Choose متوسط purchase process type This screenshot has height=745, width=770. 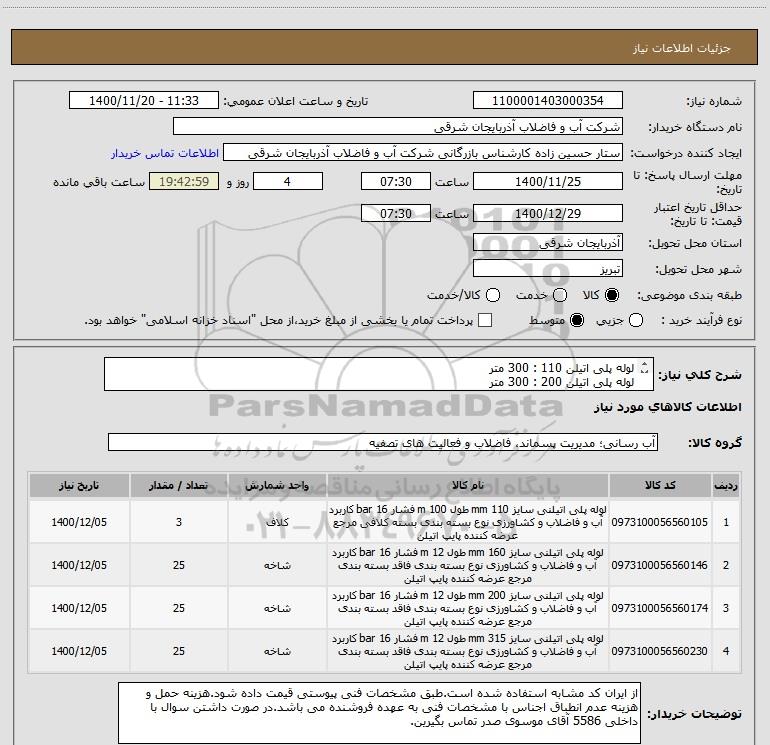577,321
